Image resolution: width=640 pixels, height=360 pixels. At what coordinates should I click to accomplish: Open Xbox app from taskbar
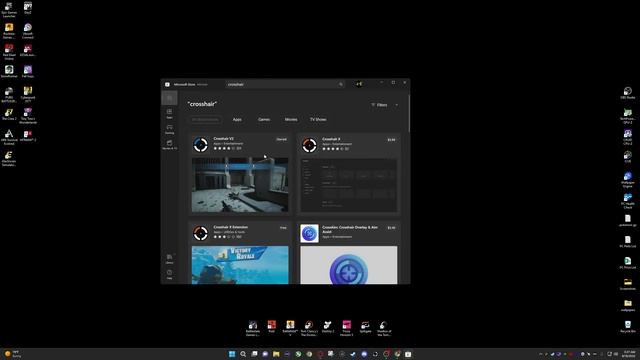click(x=298, y=354)
